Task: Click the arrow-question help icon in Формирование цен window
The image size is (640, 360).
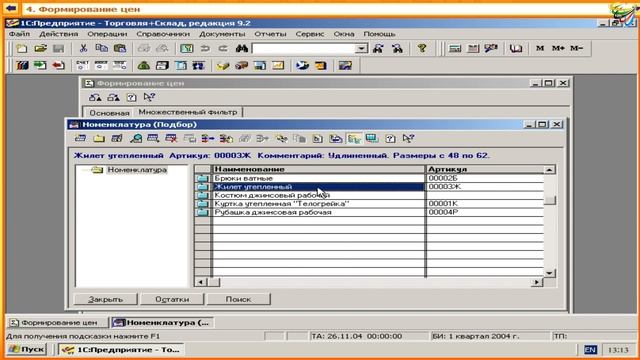Action: 149,98
